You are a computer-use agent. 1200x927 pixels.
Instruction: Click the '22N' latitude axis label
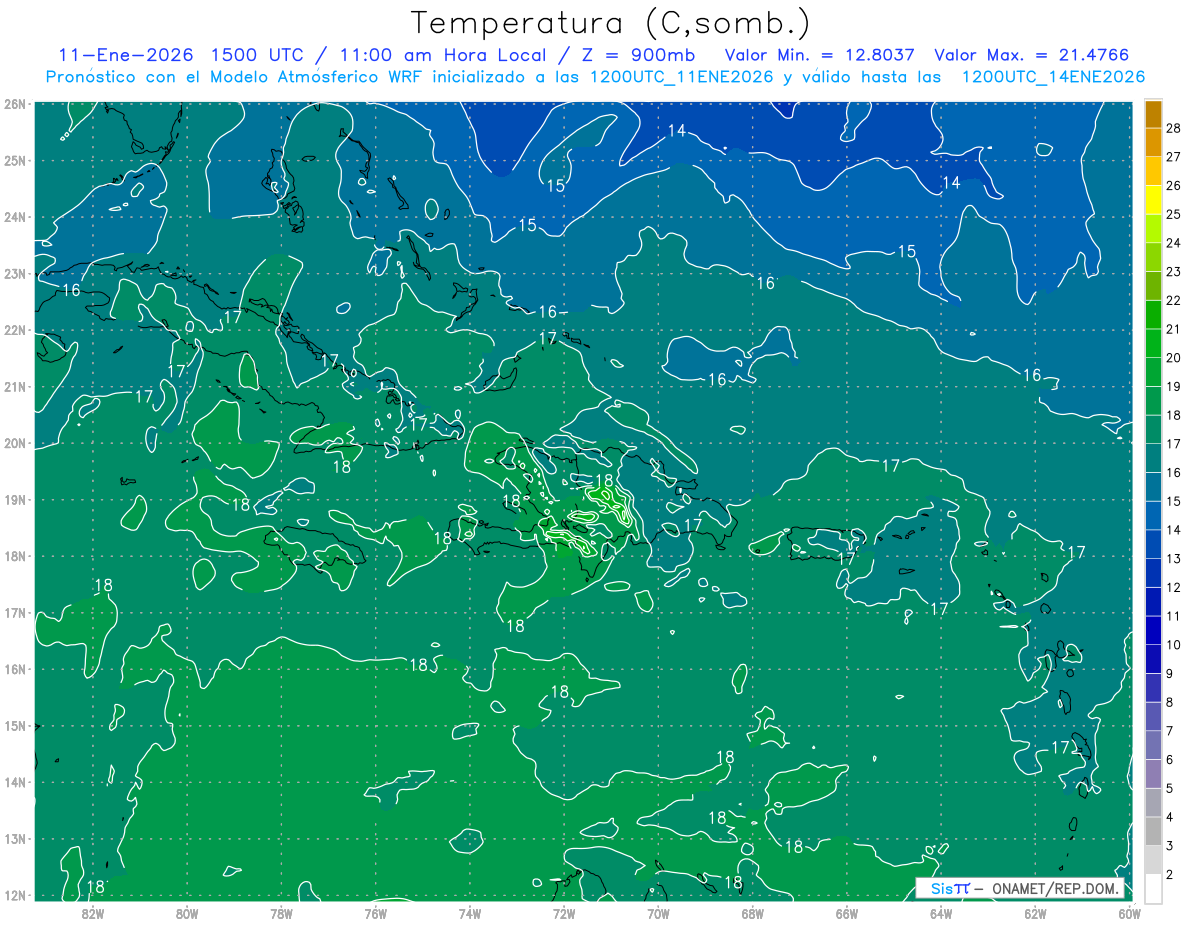coord(15,330)
